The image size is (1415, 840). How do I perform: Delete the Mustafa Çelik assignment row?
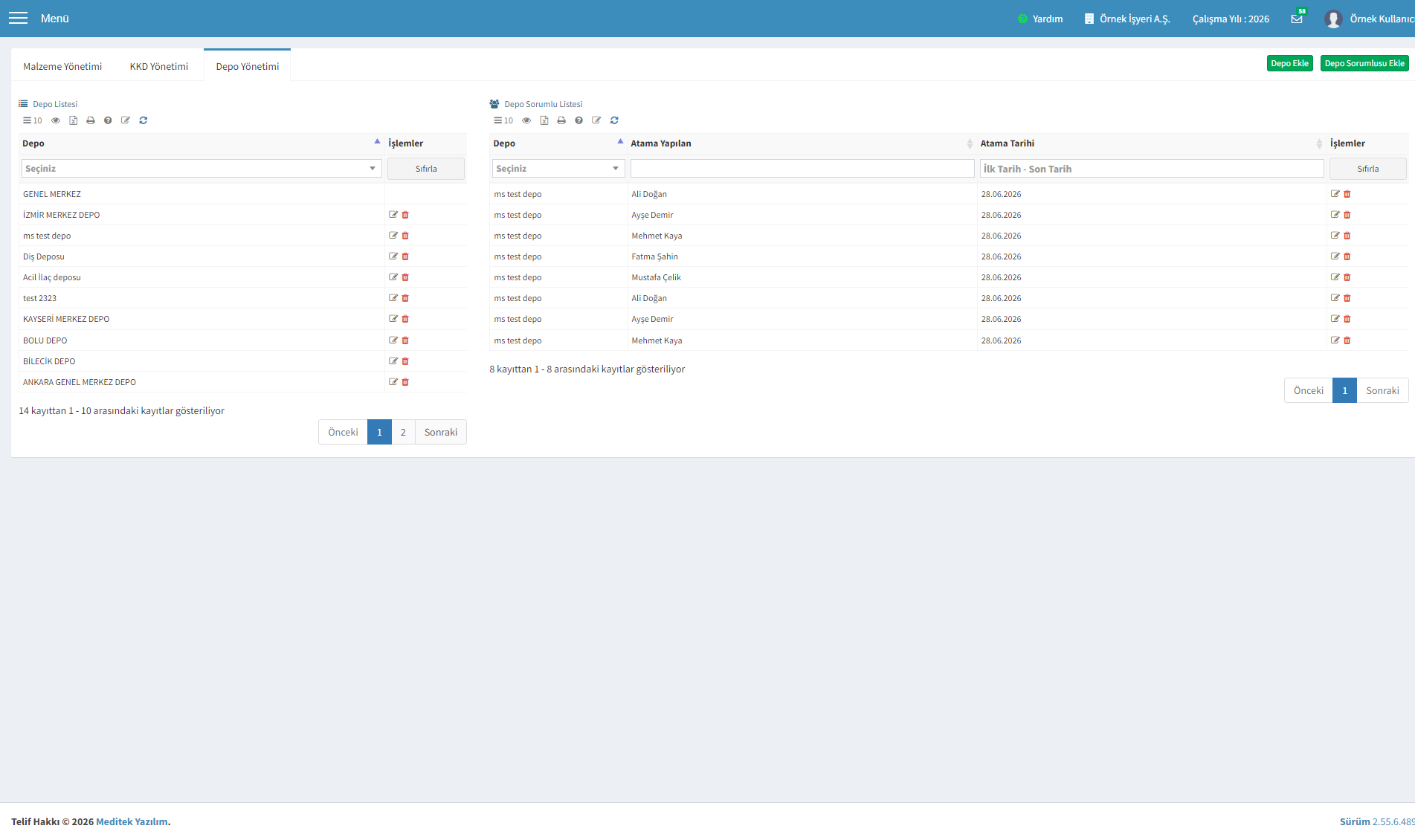coord(1347,277)
